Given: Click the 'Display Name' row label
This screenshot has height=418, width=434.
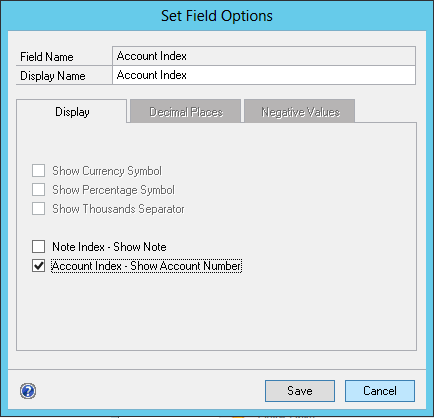Looking at the screenshot, I should click(53, 76).
